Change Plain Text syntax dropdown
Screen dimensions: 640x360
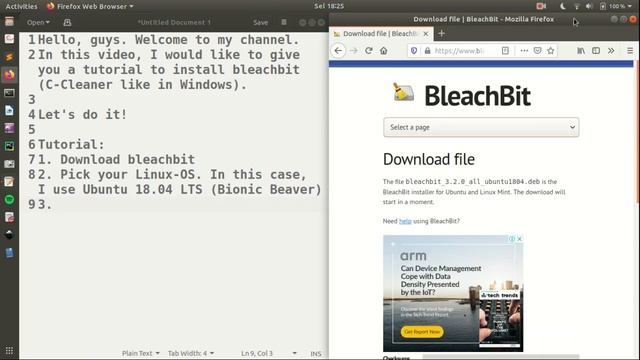tap(140, 353)
